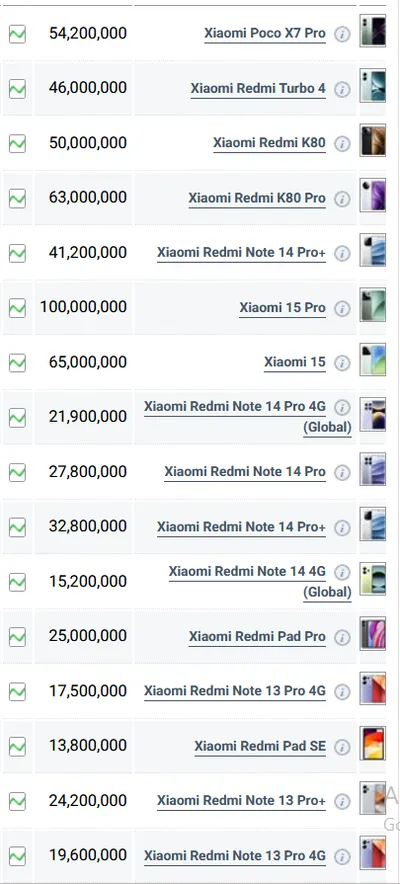400x884 pixels.
Task: Open the chart icon in the 65,000,000 row
Action: (x=17, y=363)
